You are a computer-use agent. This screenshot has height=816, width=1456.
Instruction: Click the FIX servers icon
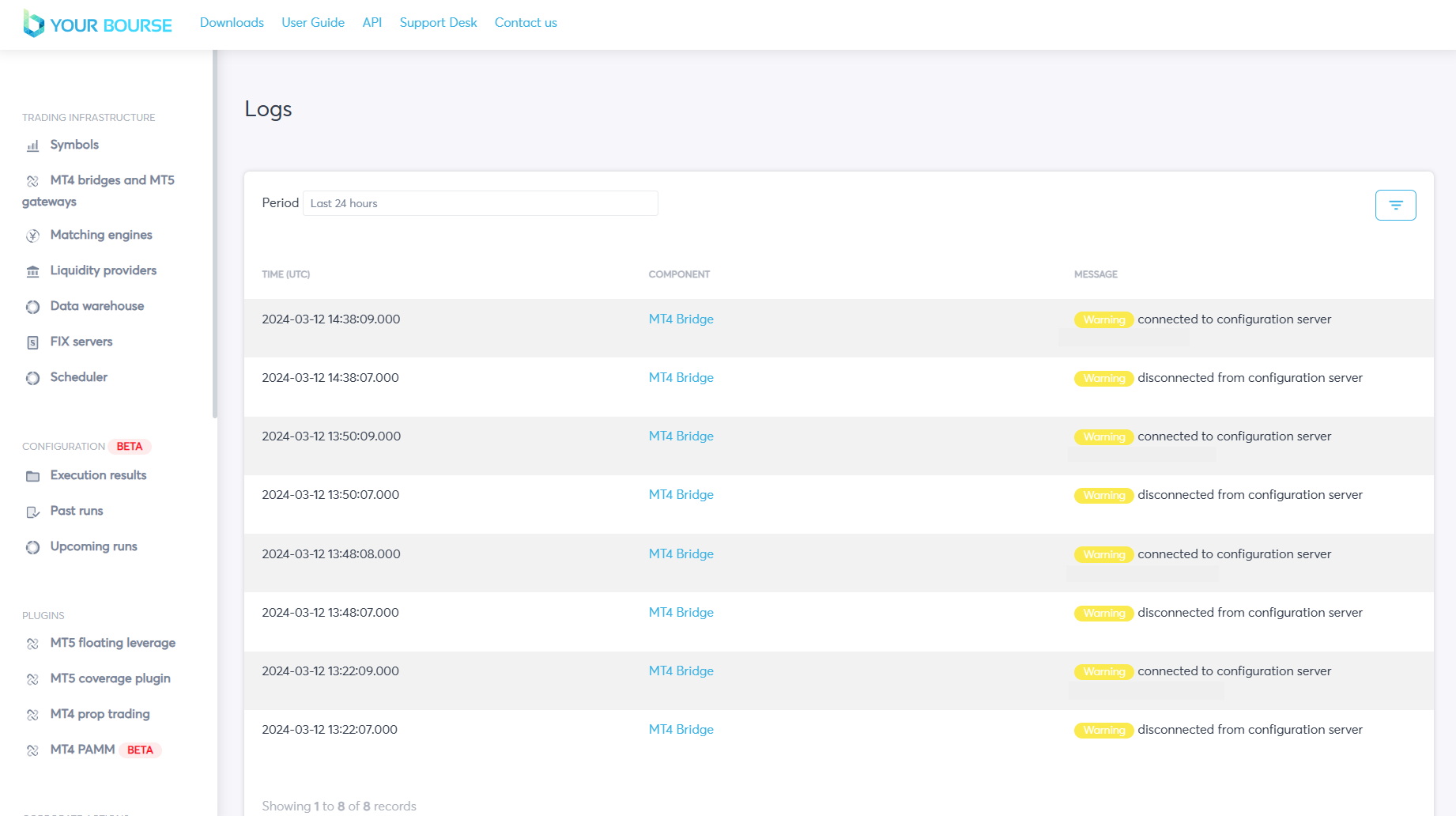point(32,342)
